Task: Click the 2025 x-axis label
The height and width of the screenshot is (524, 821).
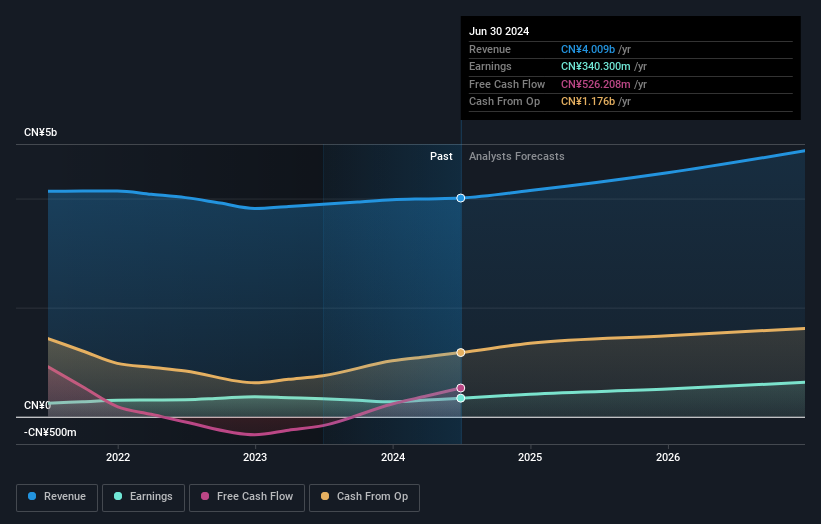Action: (x=530, y=457)
